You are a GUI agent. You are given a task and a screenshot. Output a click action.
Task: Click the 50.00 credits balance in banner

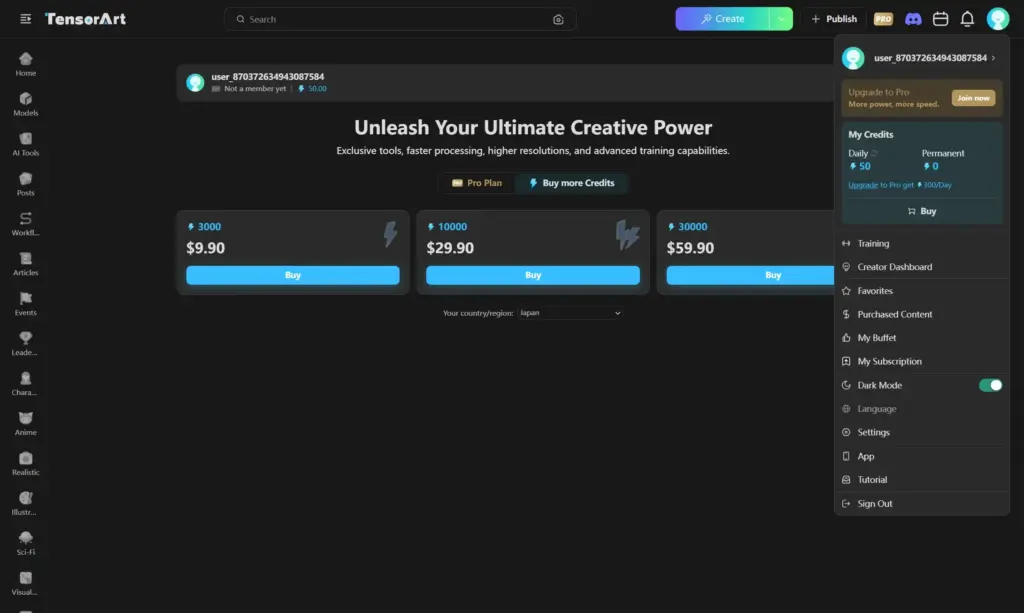coord(312,89)
